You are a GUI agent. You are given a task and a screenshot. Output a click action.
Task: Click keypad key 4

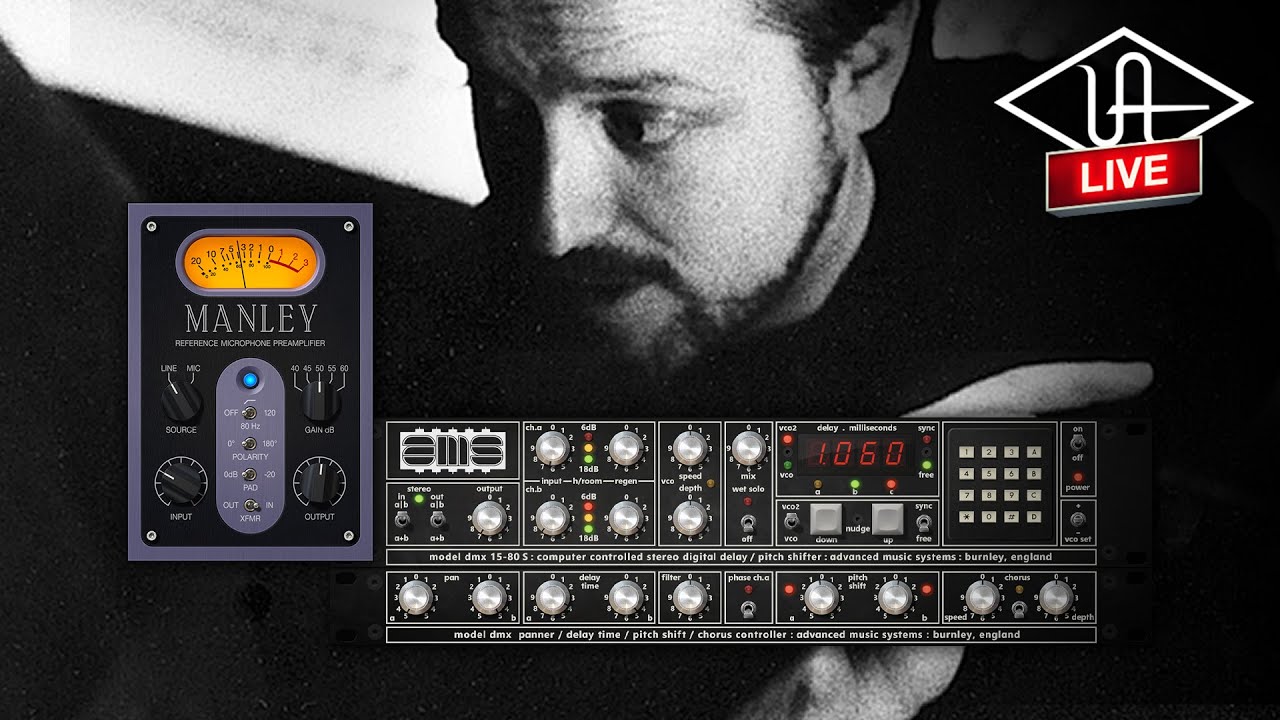[x=967, y=474]
